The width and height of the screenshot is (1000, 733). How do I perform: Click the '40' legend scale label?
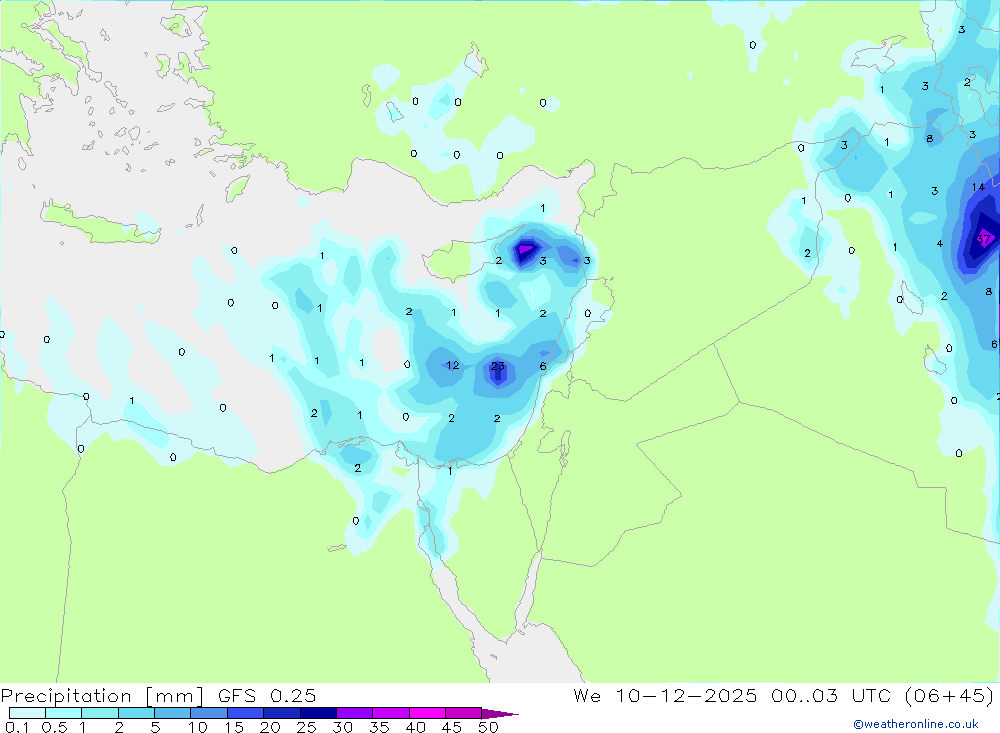click(x=415, y=727)
